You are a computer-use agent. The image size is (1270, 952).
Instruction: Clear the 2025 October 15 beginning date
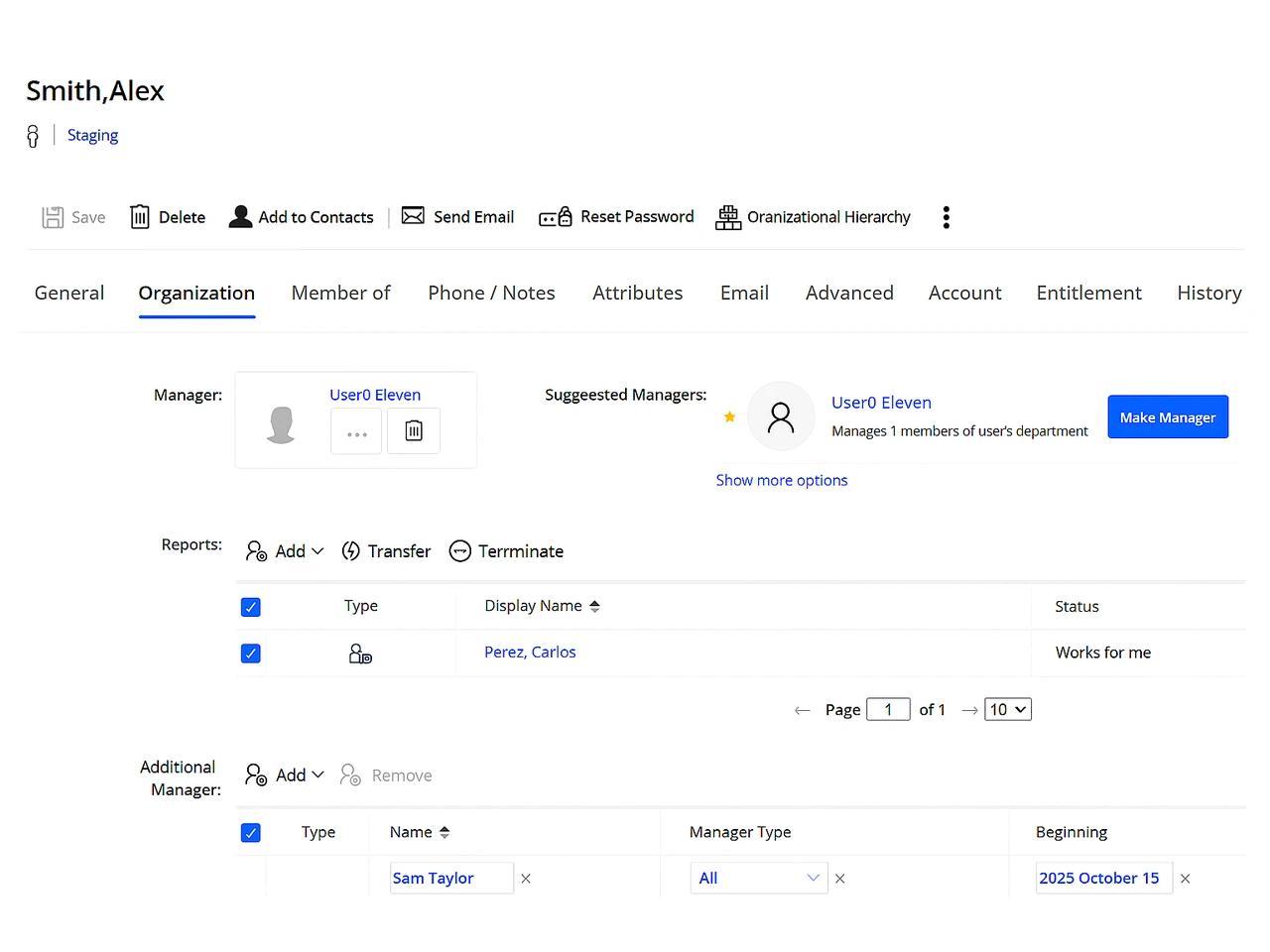[1185, 879]
